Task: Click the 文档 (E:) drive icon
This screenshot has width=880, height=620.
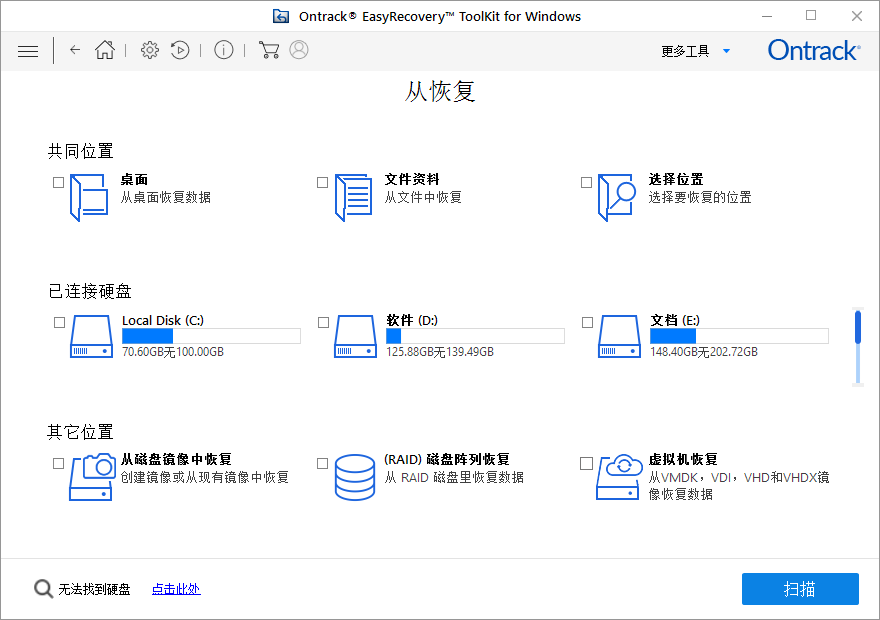Action: tap(619, 336)
